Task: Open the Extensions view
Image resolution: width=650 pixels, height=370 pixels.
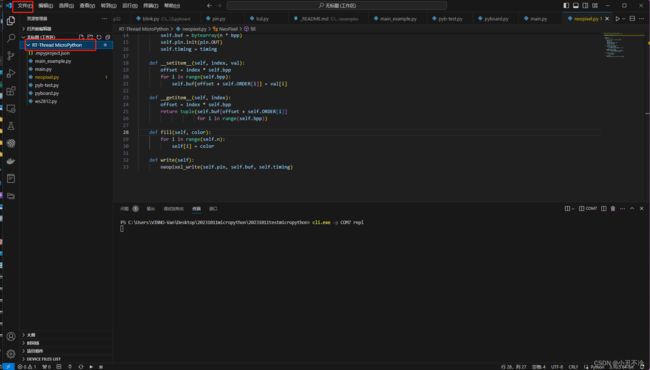Action: (x=11, y=91)
